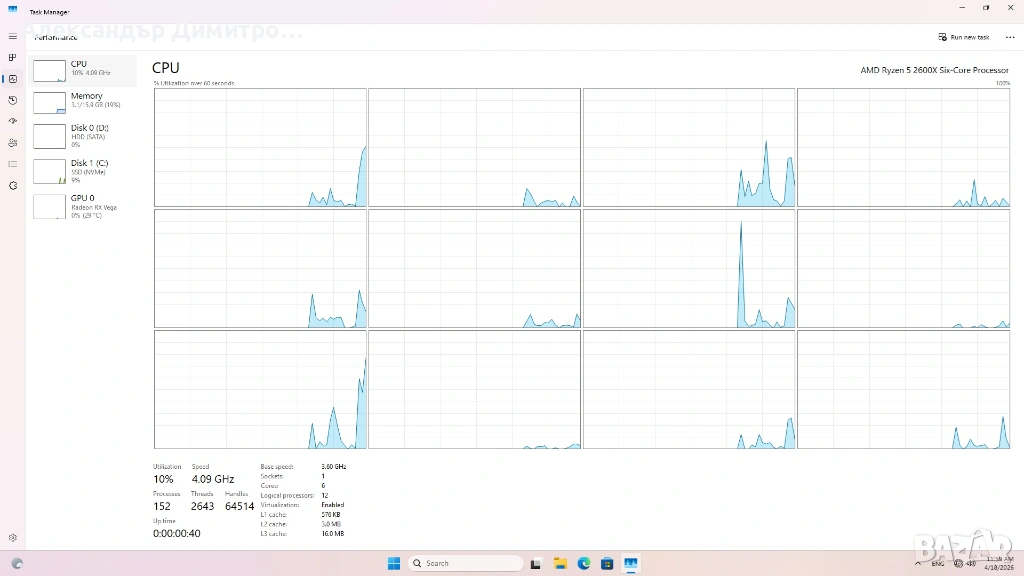Select Disk 1 (C:) performance item
Viewport: 1024px width, 576px height.
pos(84,171)
